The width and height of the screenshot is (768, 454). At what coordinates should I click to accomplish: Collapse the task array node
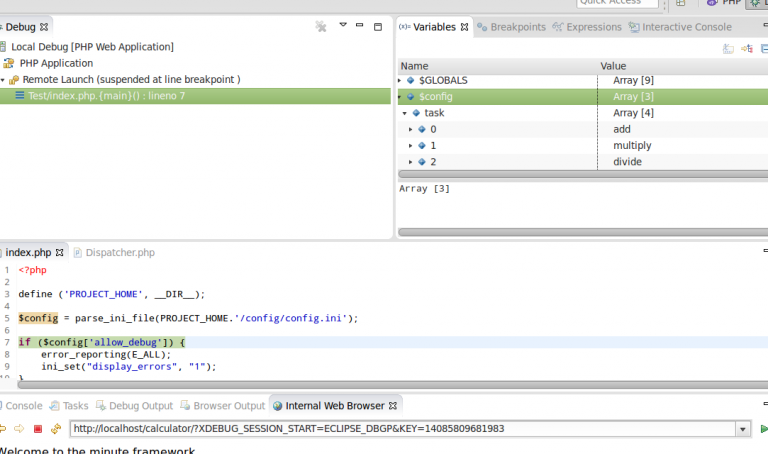pos(405,113)
